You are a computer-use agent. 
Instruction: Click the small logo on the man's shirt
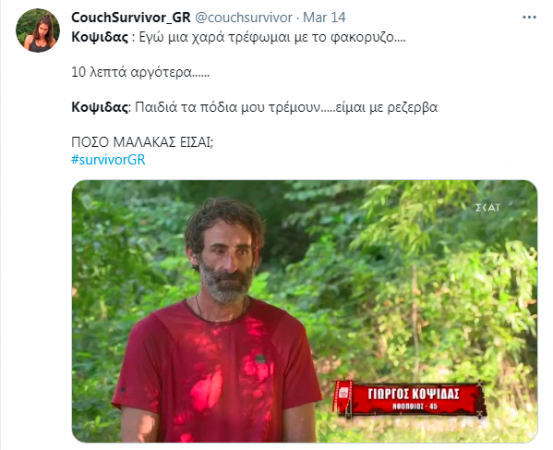260,359
